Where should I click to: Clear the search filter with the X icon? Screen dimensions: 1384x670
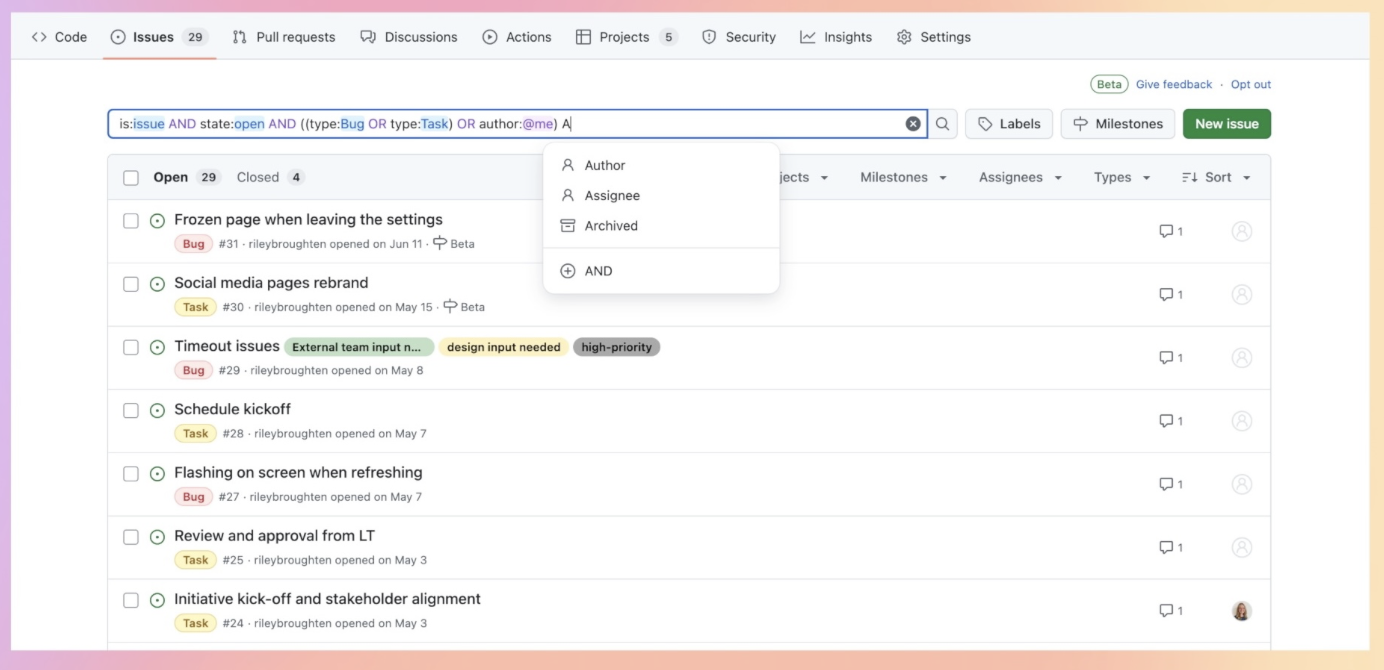tap(913, 124)
